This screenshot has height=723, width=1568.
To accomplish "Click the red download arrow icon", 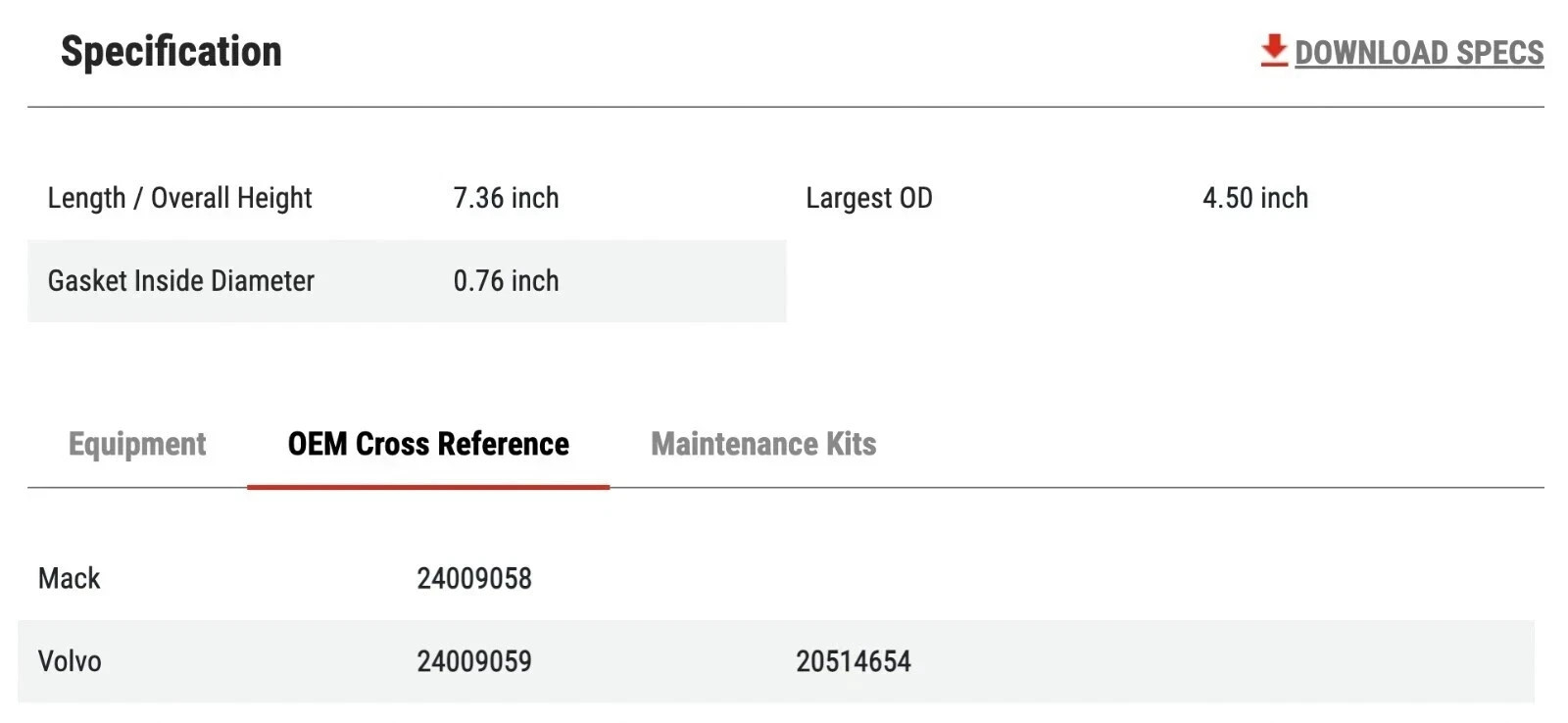I will tap(1273, 50).
